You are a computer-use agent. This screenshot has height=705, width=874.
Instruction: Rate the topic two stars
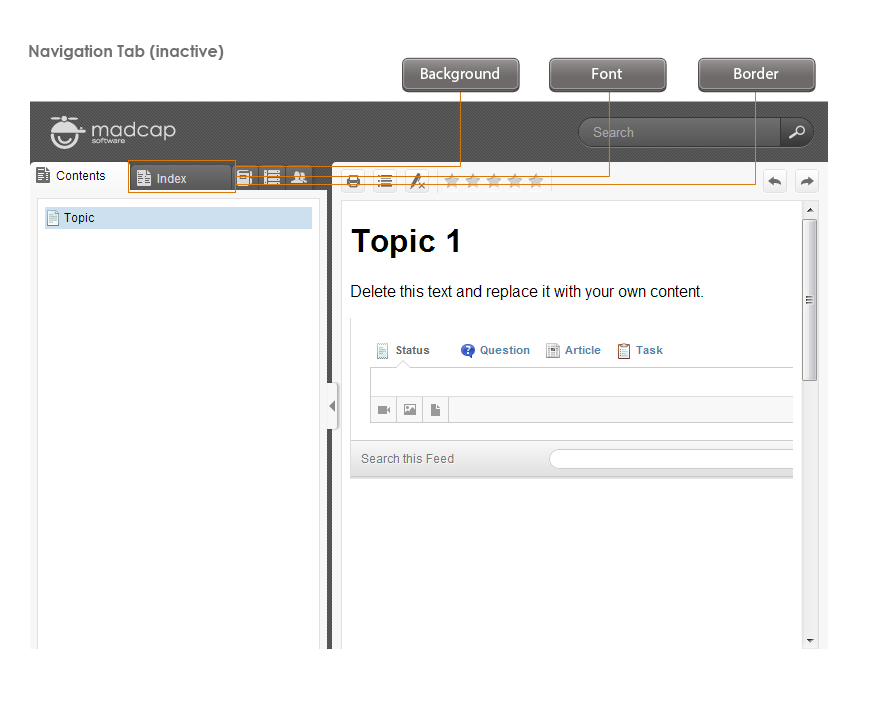(x=473, y=181)
